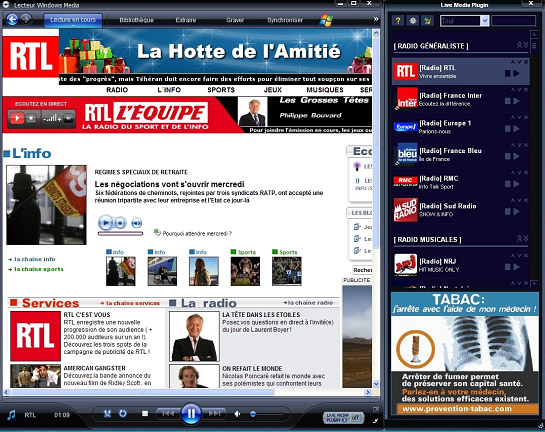Open the Tout filter dropdown
This screenshot has height=432, width=545.
(x=485, y=21)
